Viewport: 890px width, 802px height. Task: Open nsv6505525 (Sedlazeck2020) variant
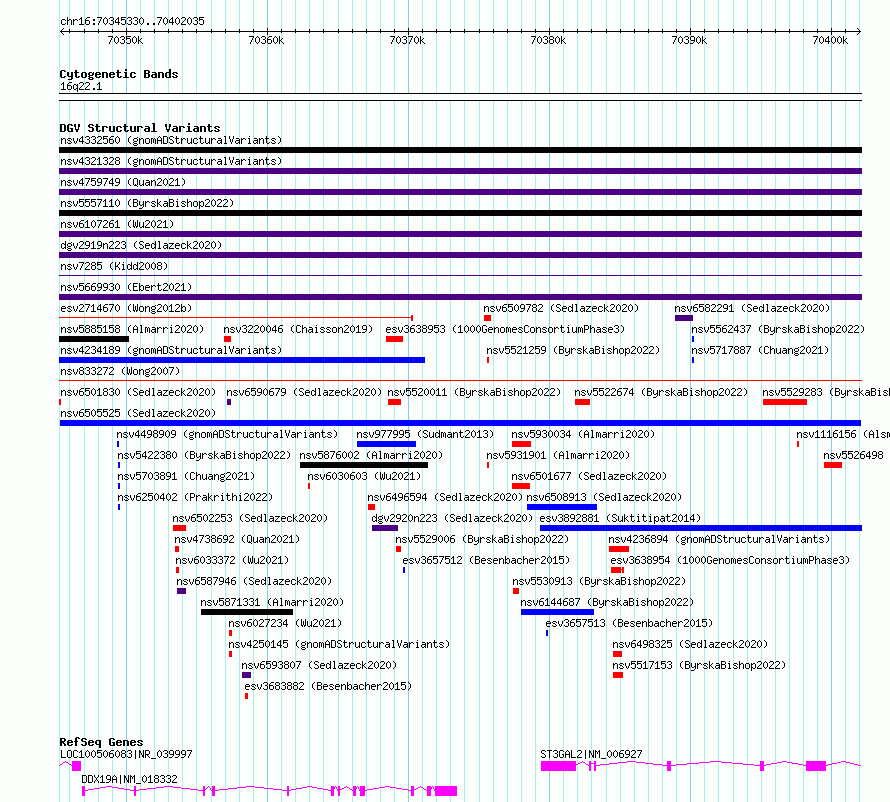tap(138, 413)
